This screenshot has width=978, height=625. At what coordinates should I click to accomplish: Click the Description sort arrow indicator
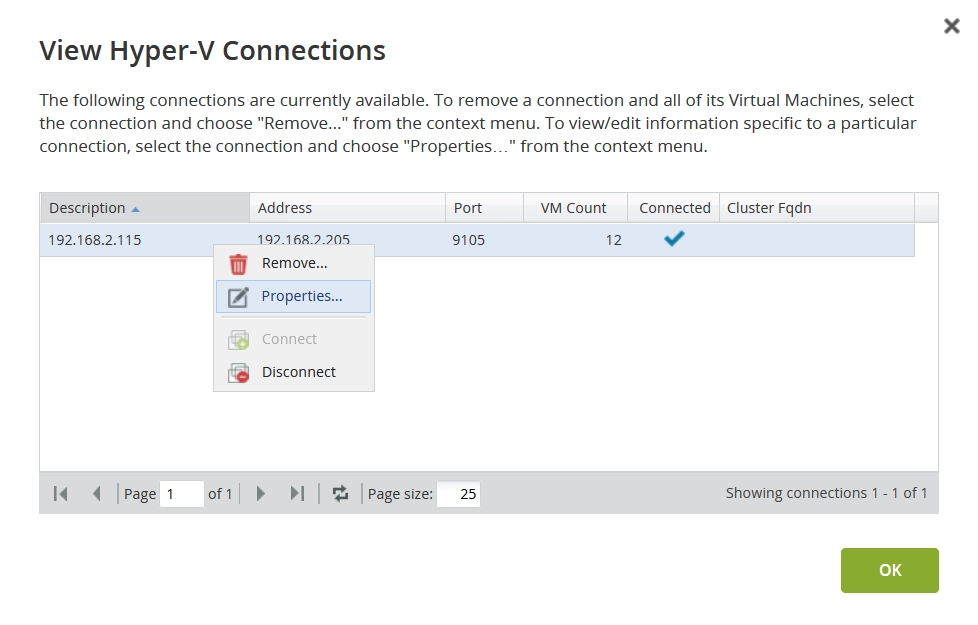tap(135, 210)
